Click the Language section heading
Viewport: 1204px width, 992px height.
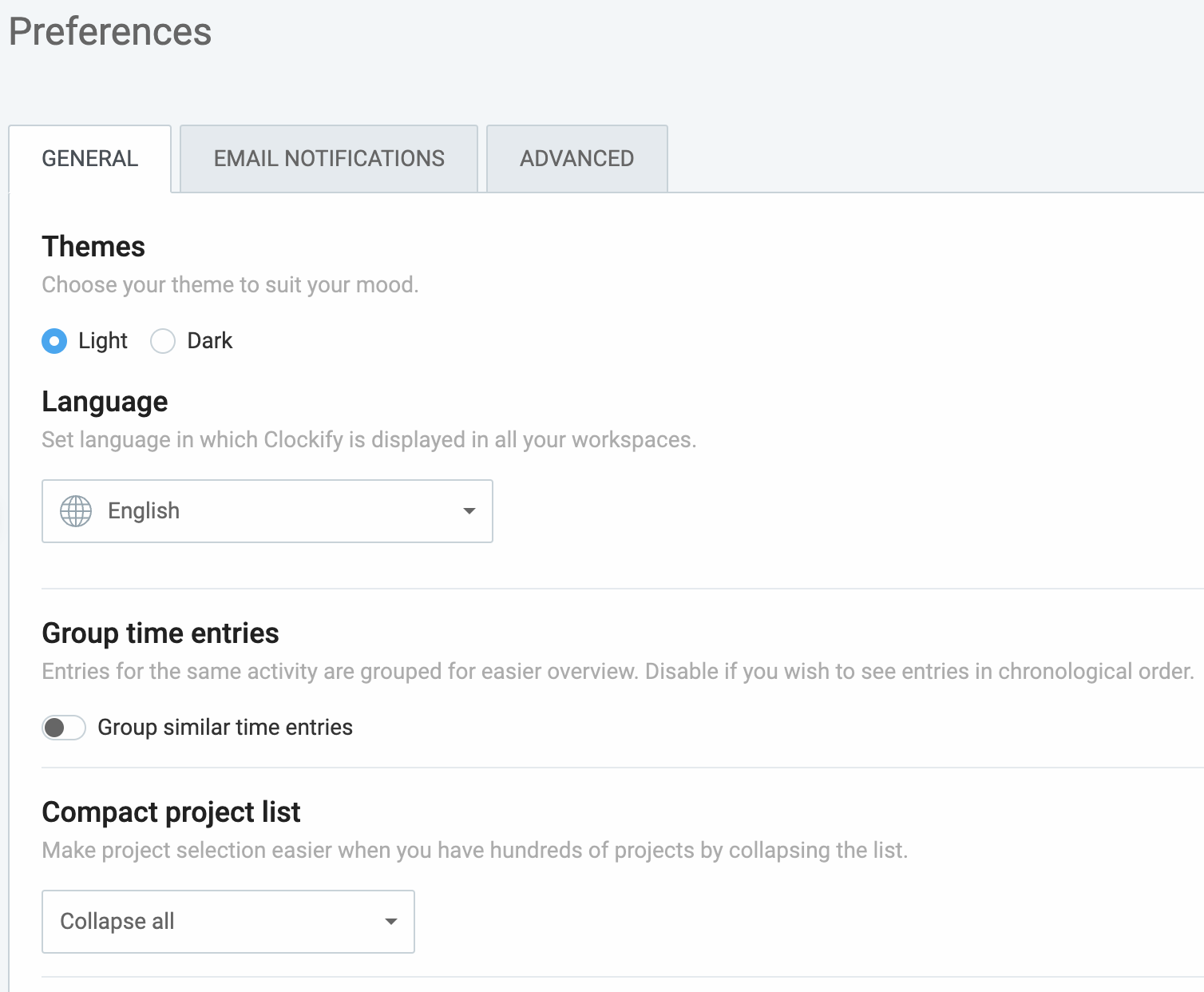point(105,402)
